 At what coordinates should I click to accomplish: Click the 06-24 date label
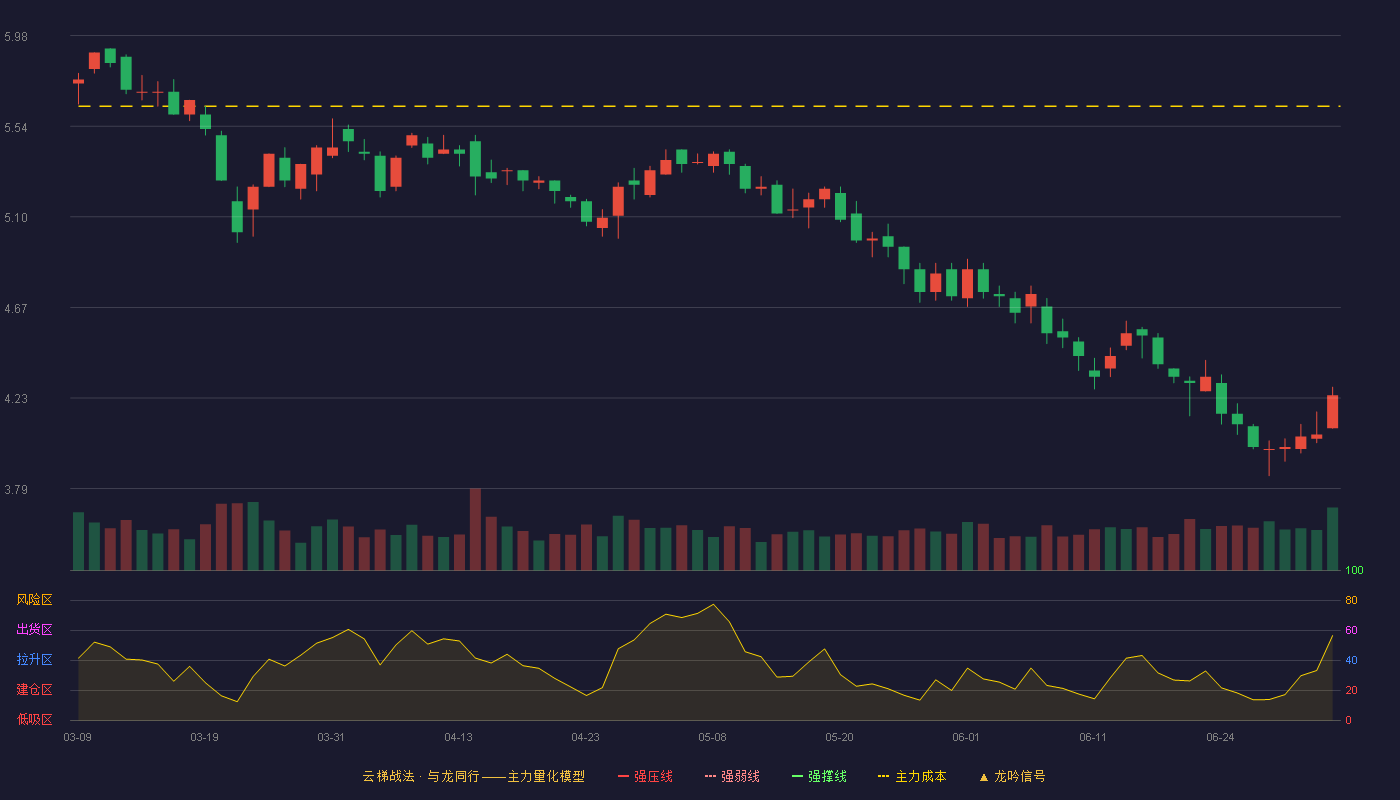1221,737
